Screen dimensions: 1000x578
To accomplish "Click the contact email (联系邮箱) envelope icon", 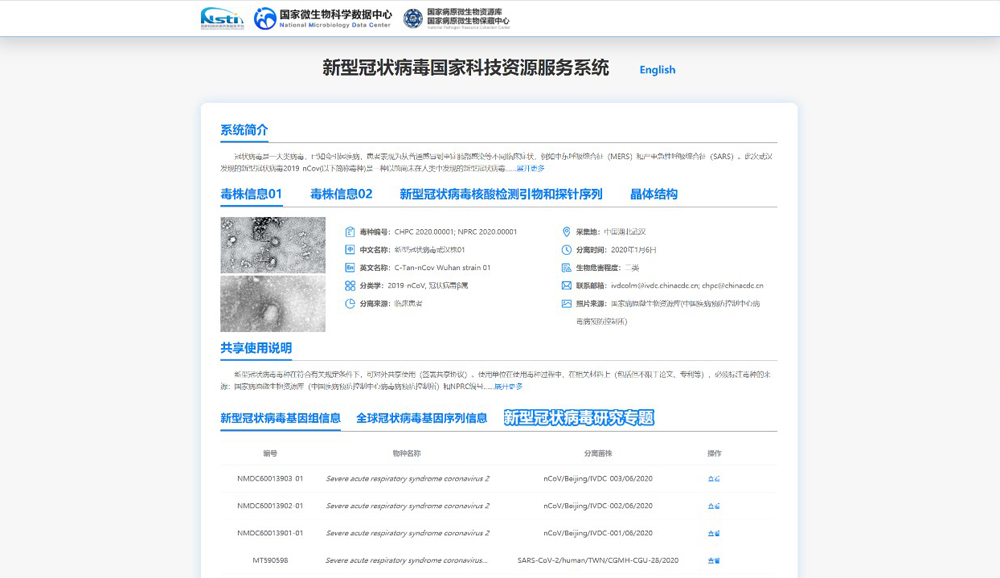I will 567,285.
